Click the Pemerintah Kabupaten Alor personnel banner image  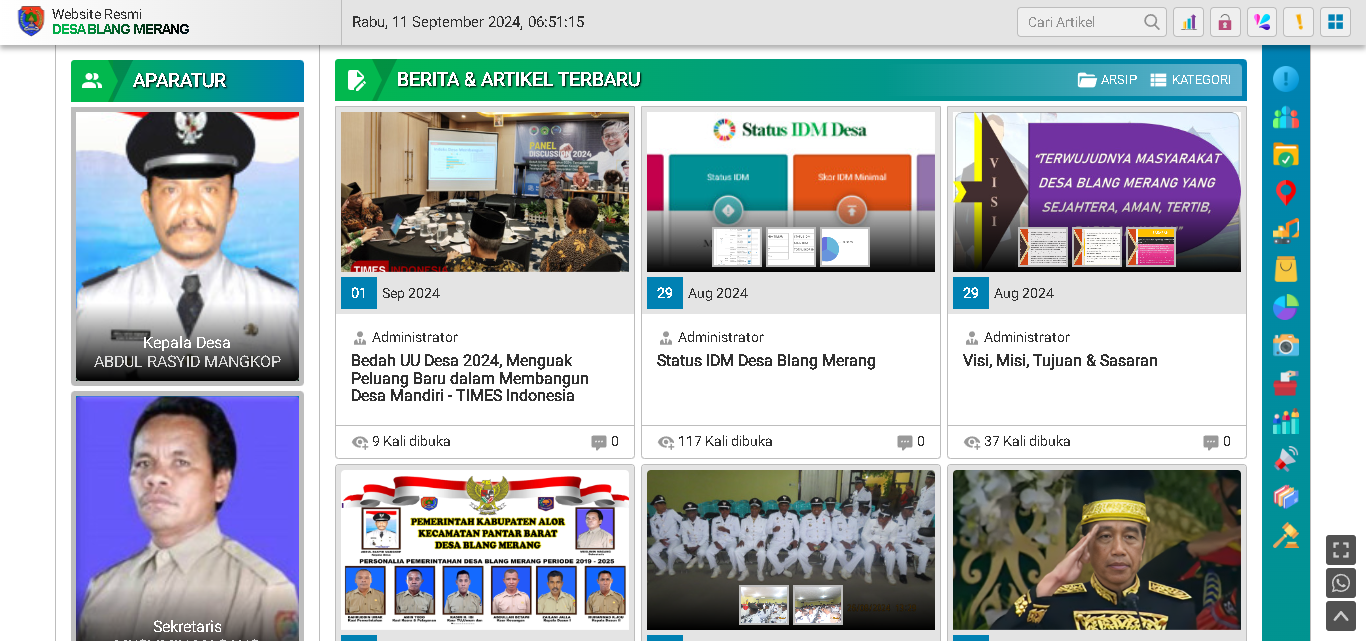(485, 550)
